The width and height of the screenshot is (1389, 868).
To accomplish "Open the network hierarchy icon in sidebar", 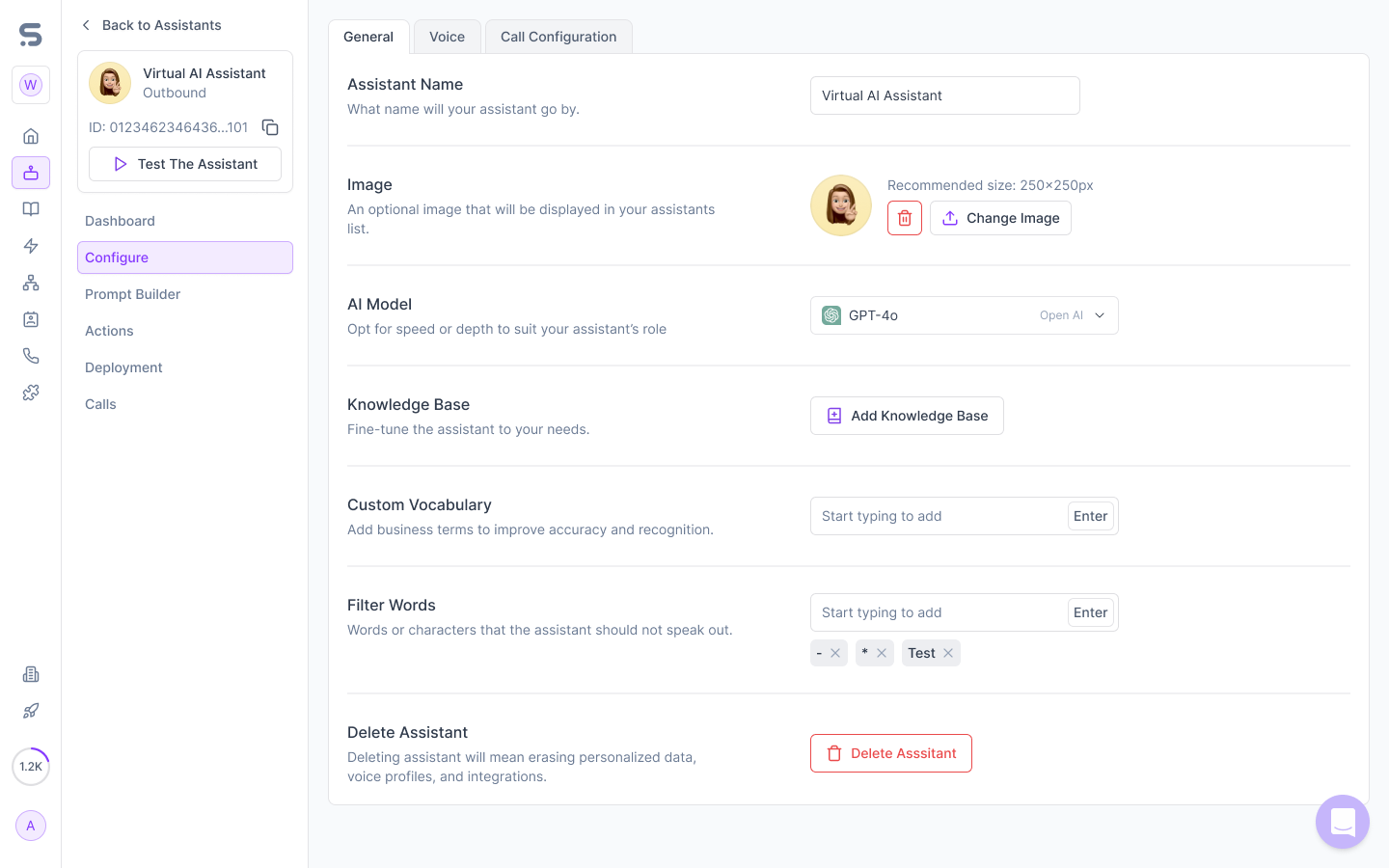I will click(x=31, y=283).
